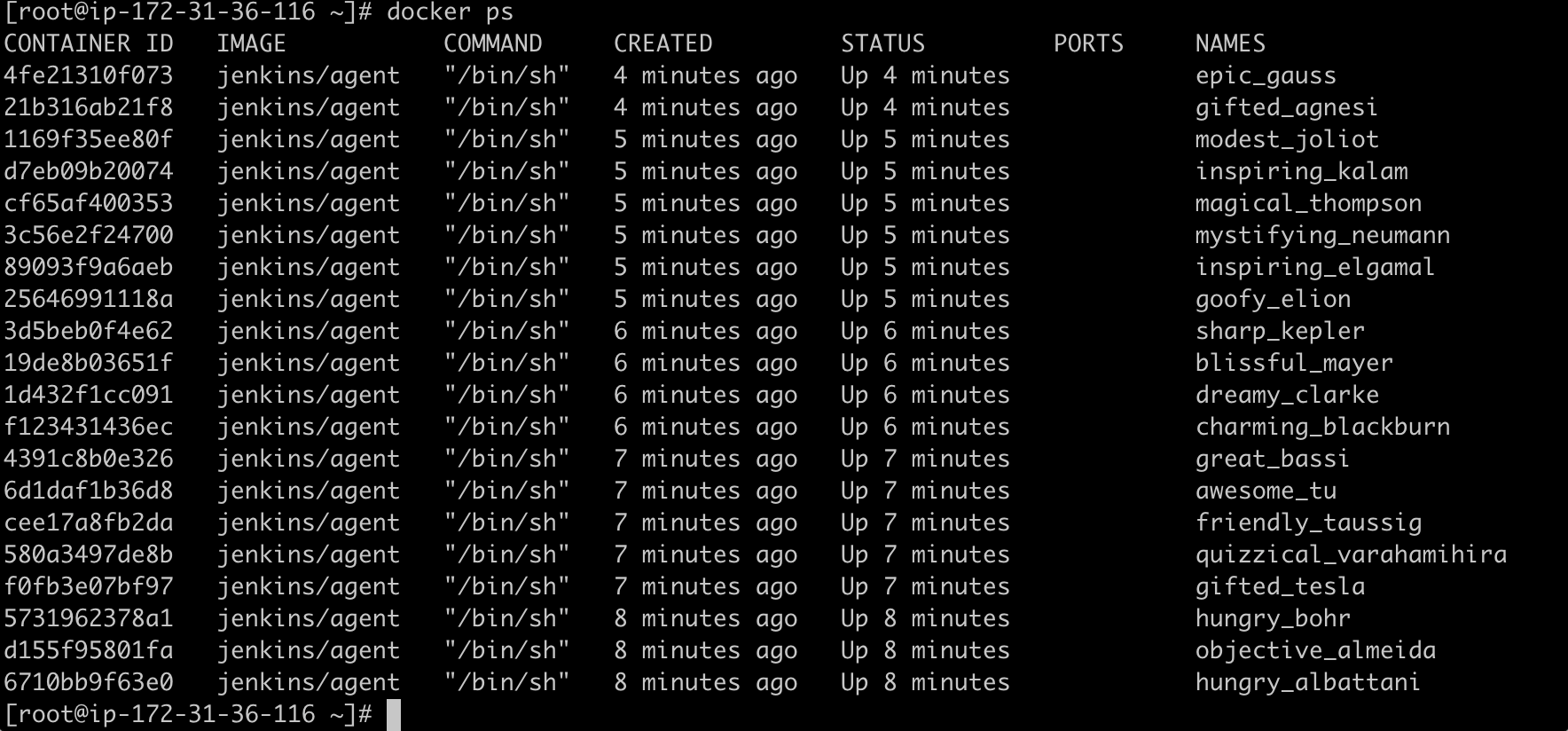Viewport: 1568px width, 731px height.
Task: Click the container name sharp_kepler
Action: click(1280, 332)
